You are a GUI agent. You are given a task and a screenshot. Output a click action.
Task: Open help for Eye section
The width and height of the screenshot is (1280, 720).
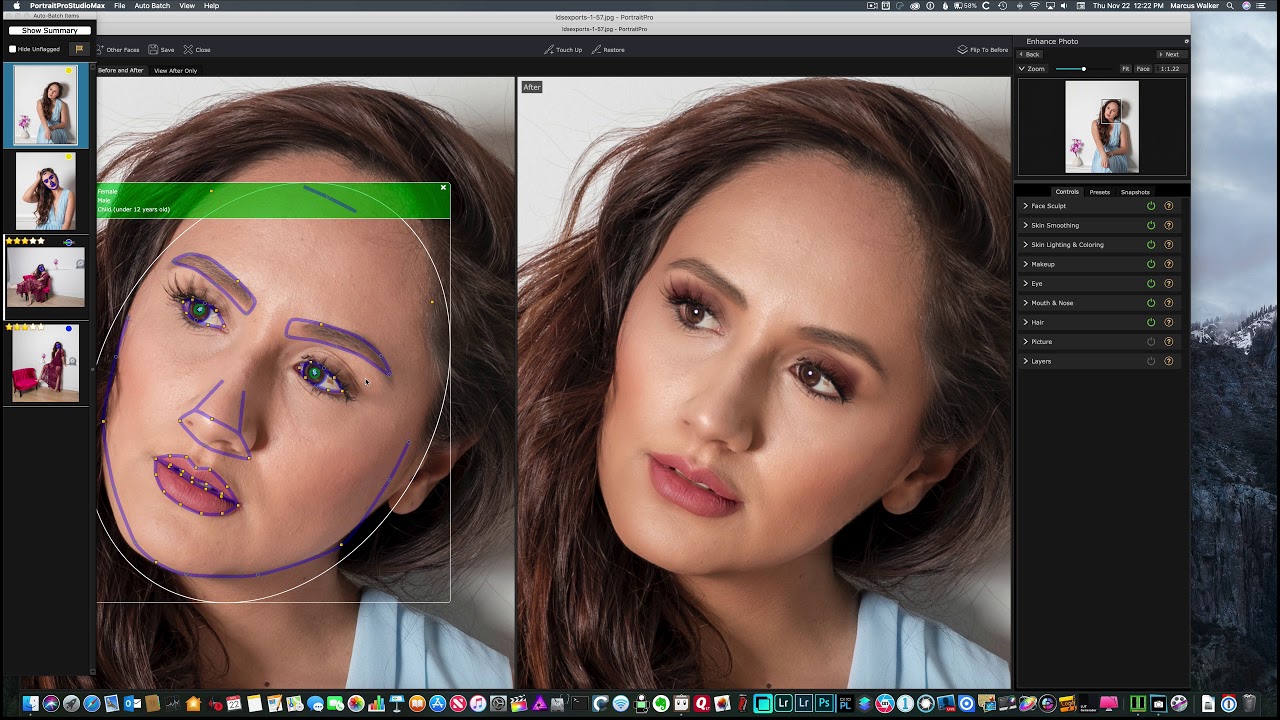coord(1168,283)
